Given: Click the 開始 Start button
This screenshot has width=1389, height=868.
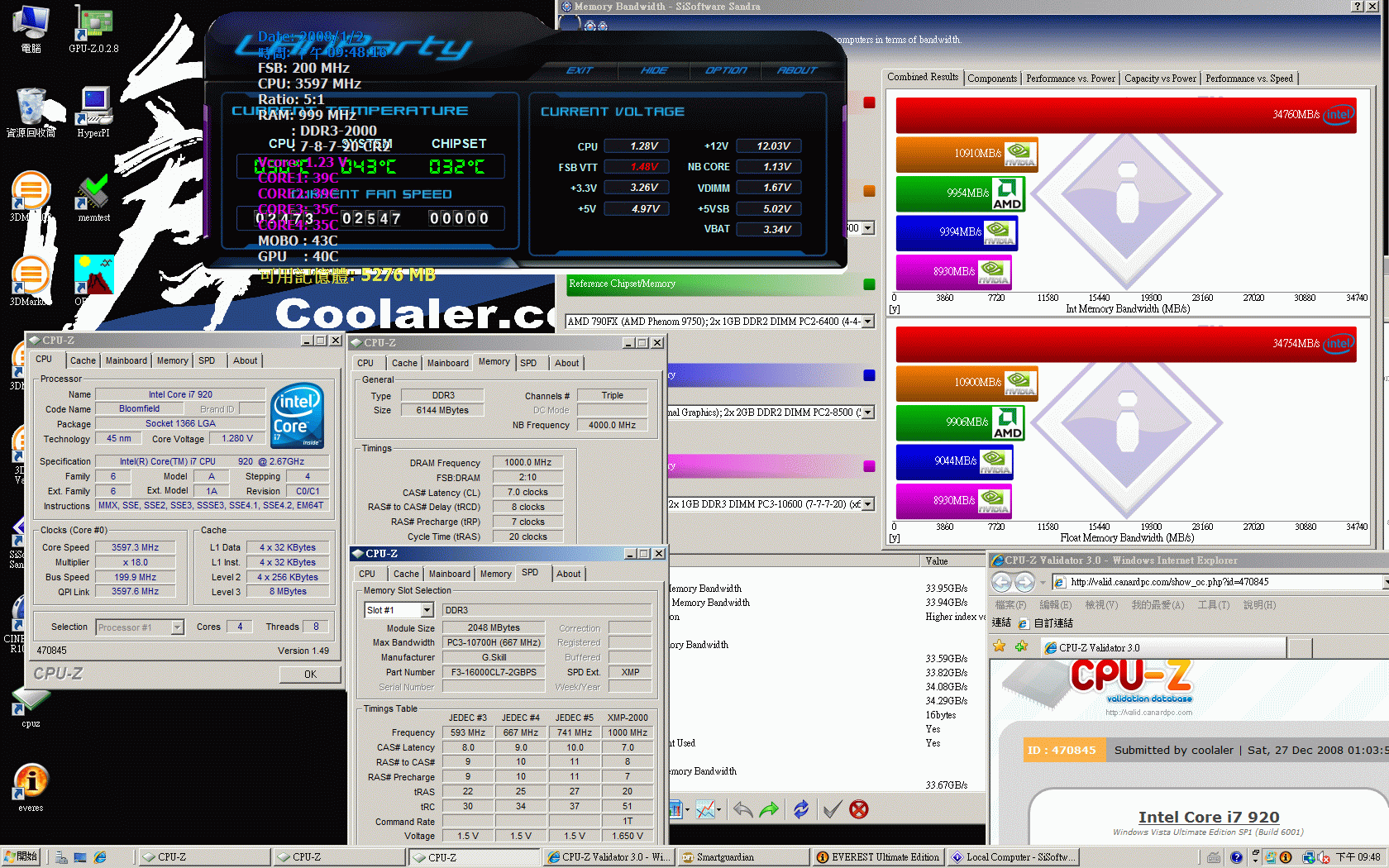Looking at the screenshot, I should pyautogui.click(x=21, y=857).
